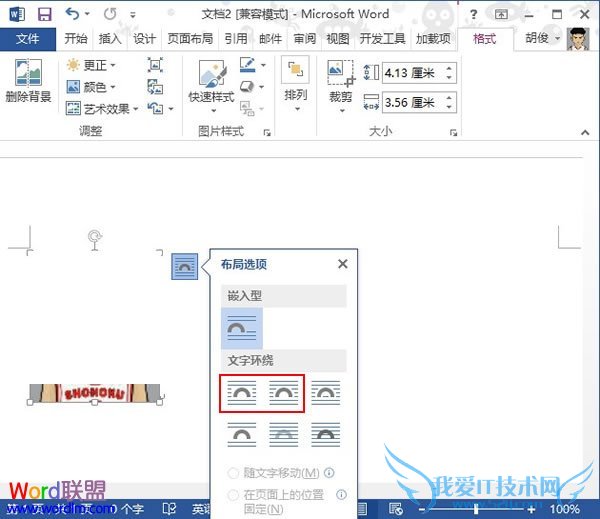The width and height of the screenshot is (600, 519).
Task: Choose the Tight text wrapping option
Action: pos(283,392)
